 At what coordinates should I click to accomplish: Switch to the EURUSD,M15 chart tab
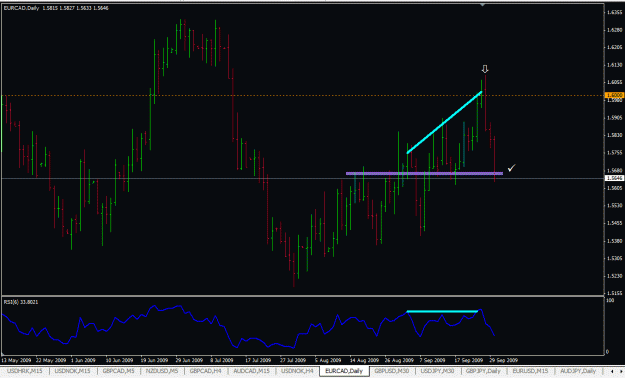(530, 371)
